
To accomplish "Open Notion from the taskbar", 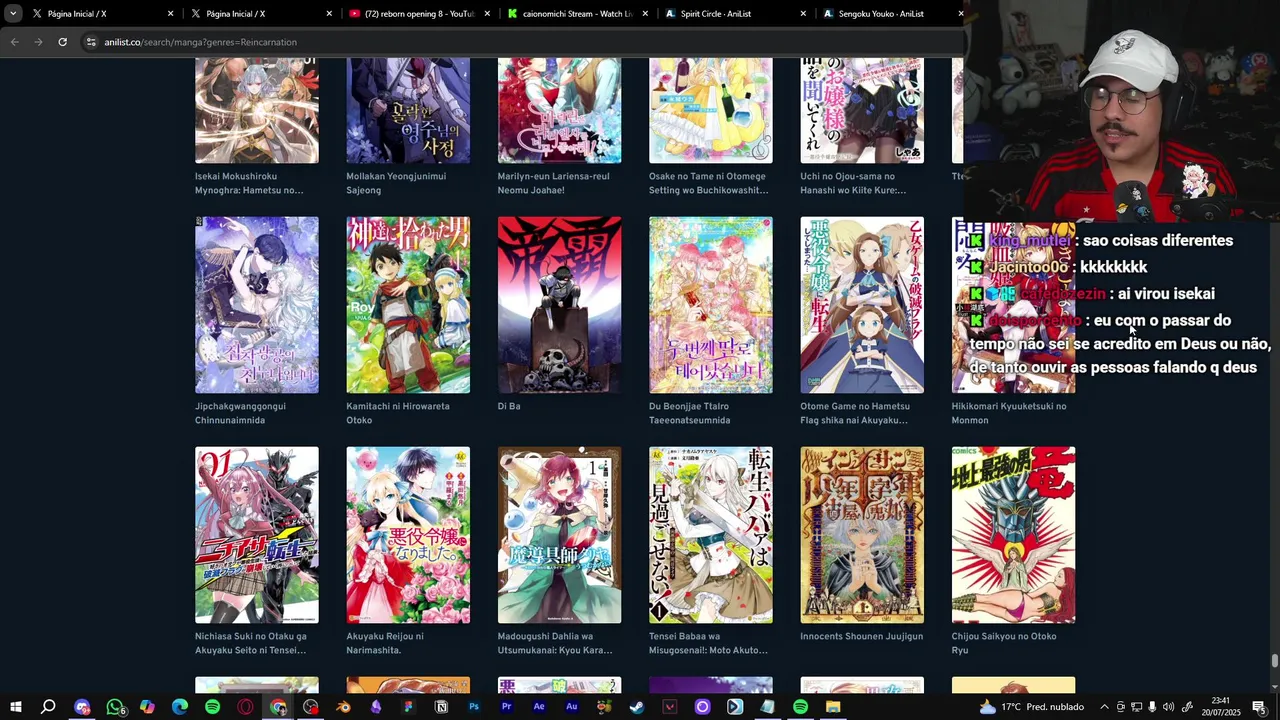I will click(x=441, y=707).
